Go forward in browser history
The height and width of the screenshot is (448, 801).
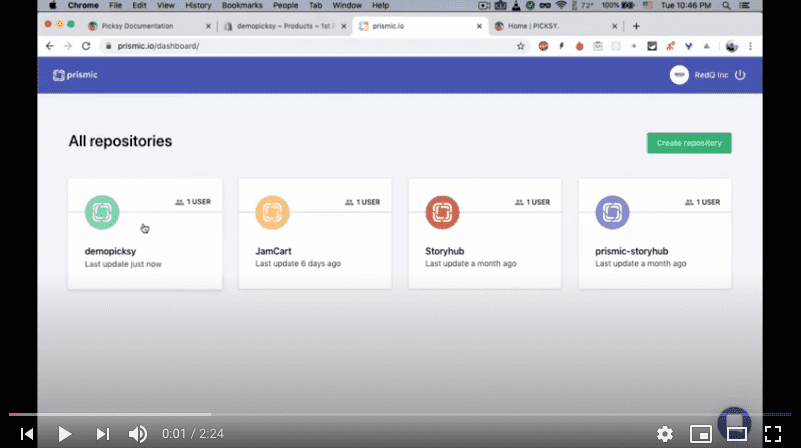pyautogui.click(x=68, y=46)
